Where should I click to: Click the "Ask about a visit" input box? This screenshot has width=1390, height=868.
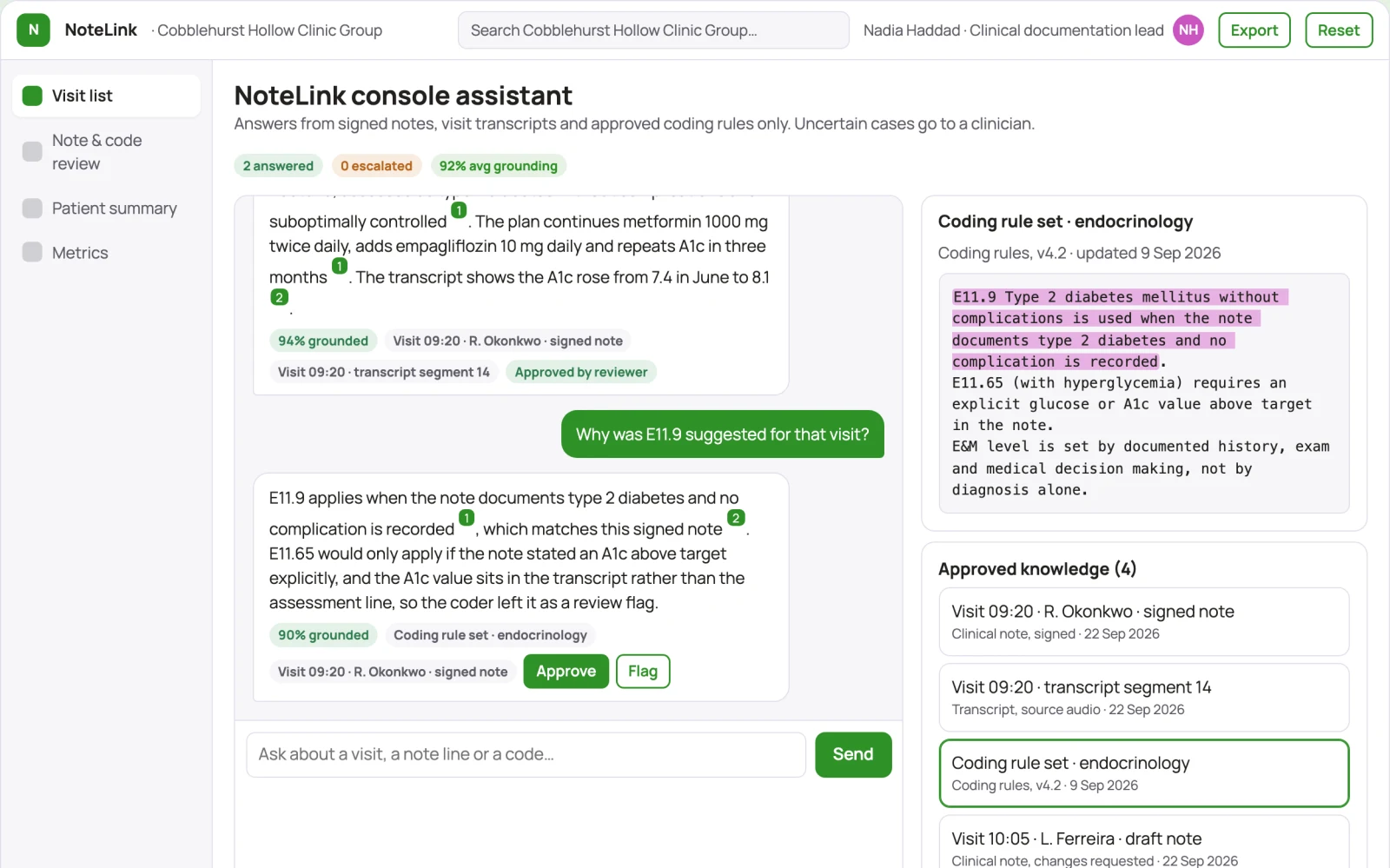[526, 754]
